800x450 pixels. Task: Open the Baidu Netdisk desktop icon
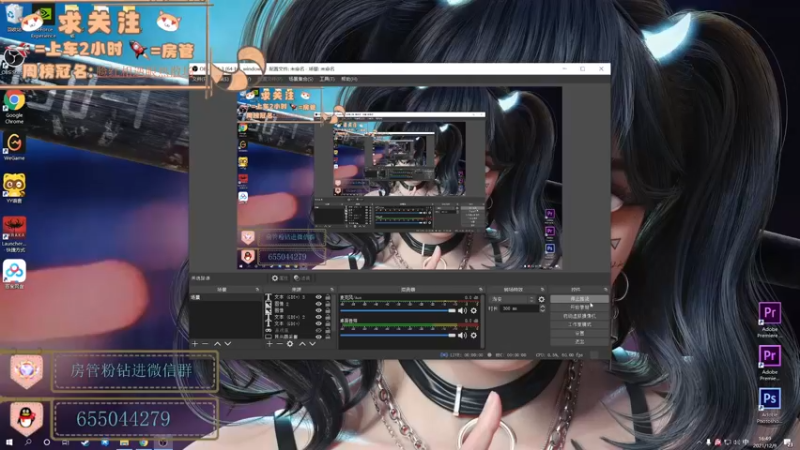tap(14, 274)
